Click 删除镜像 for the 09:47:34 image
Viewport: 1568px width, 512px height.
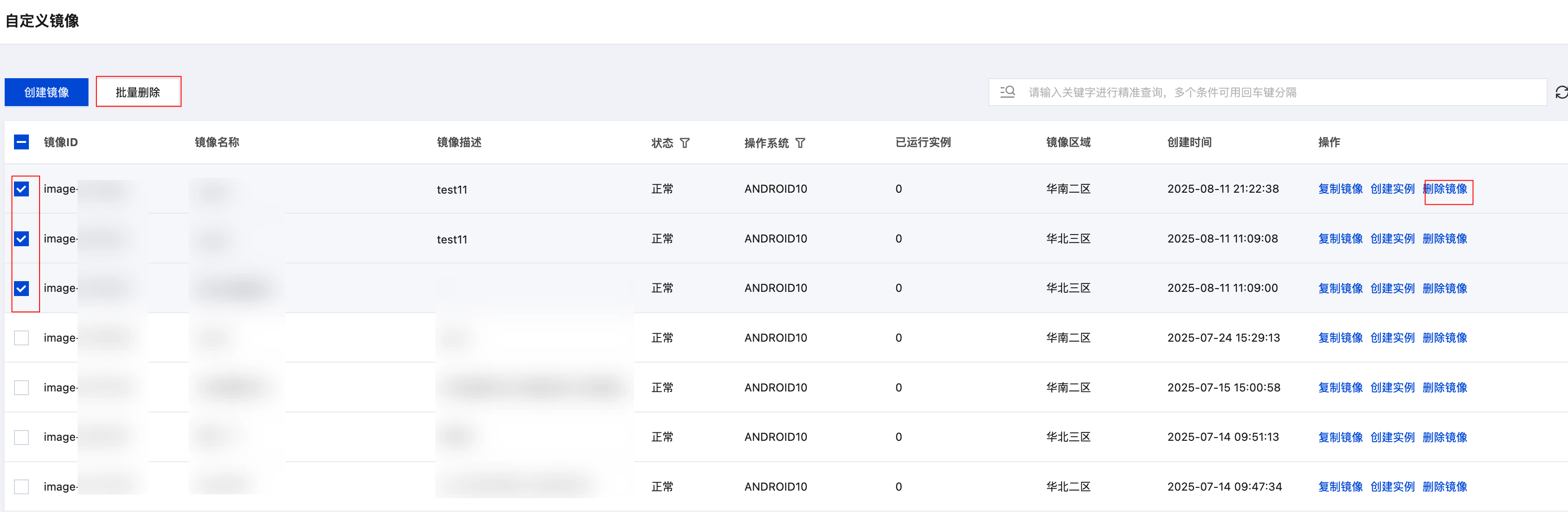point(1445,486)
